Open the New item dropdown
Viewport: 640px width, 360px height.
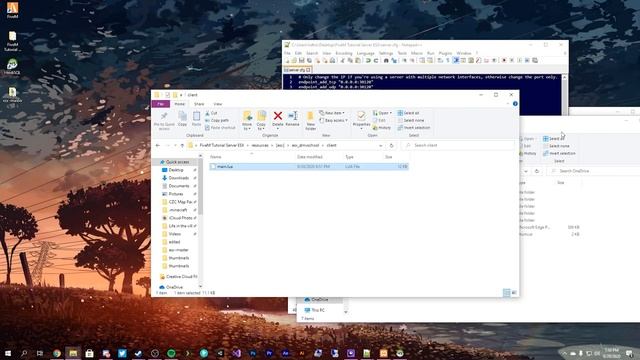click(x=332, y=113)
